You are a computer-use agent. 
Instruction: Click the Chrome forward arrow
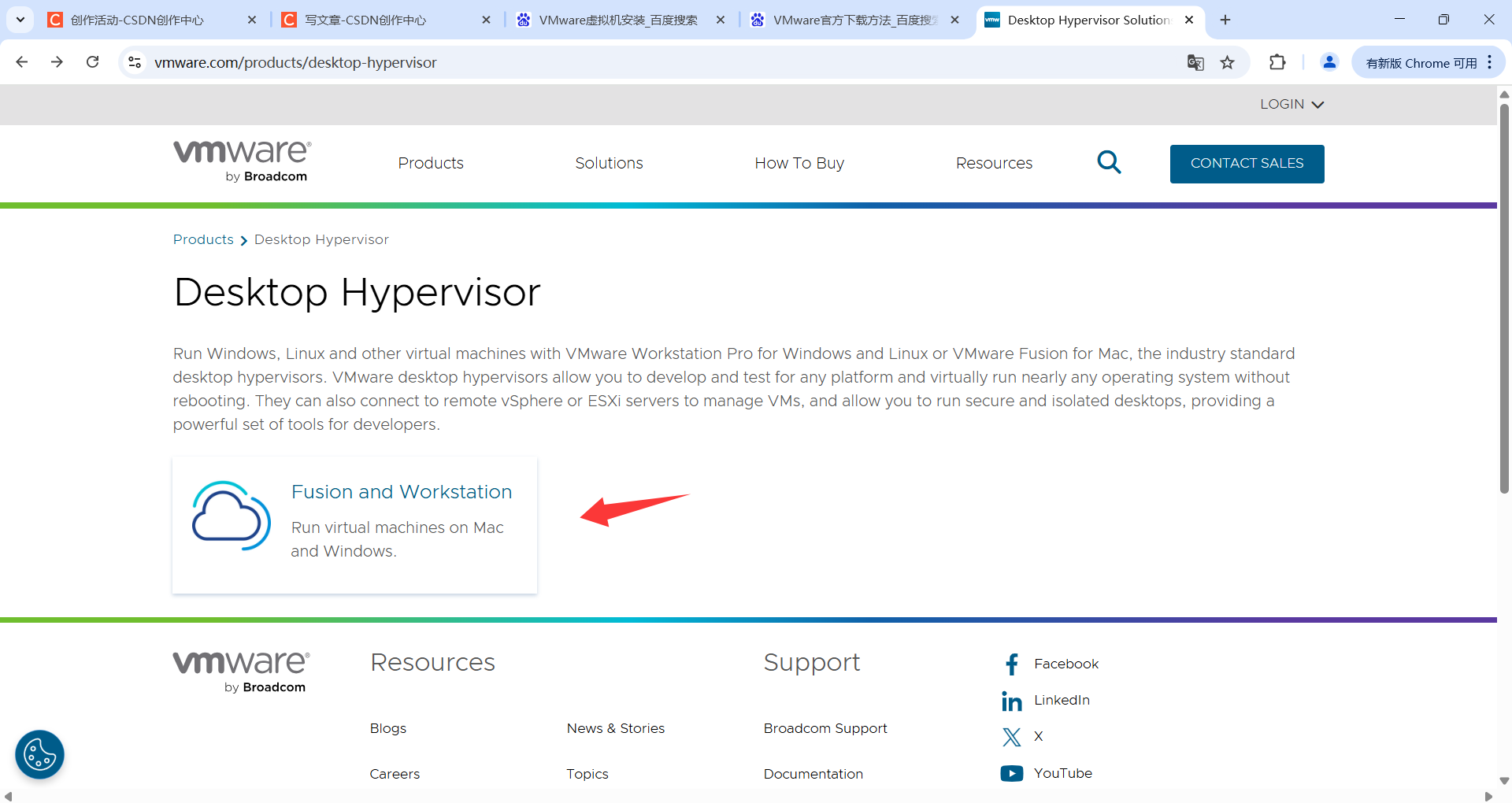click(57, 62)
